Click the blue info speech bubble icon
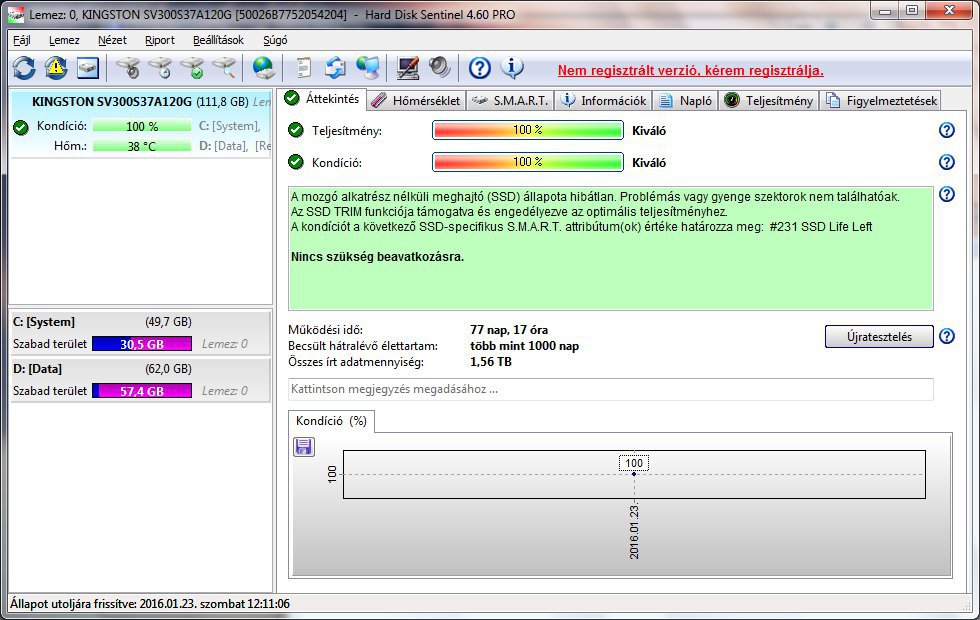The width and height of the screenshot is (980, 620). (x=512, y=68)
